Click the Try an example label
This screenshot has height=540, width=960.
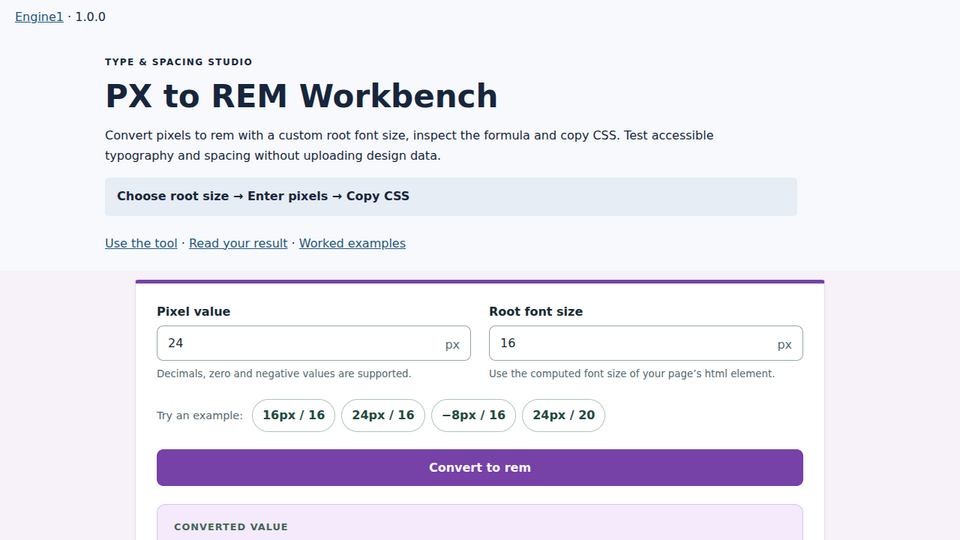coord(200,416)
